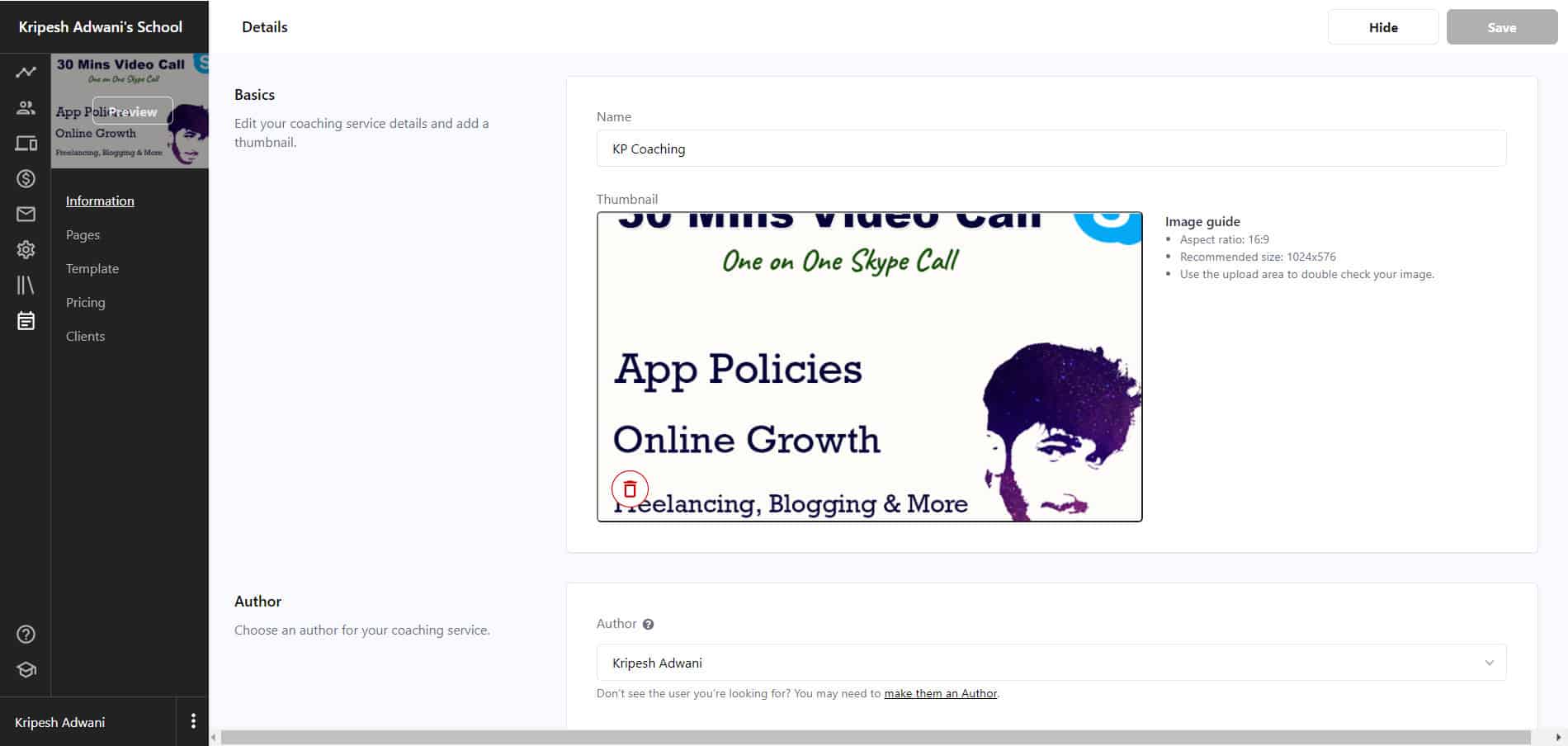The height and width of the screenshot is (746, 1568).
Task: Click the red trash icon on thumbnail
Action: click(630, 489)
